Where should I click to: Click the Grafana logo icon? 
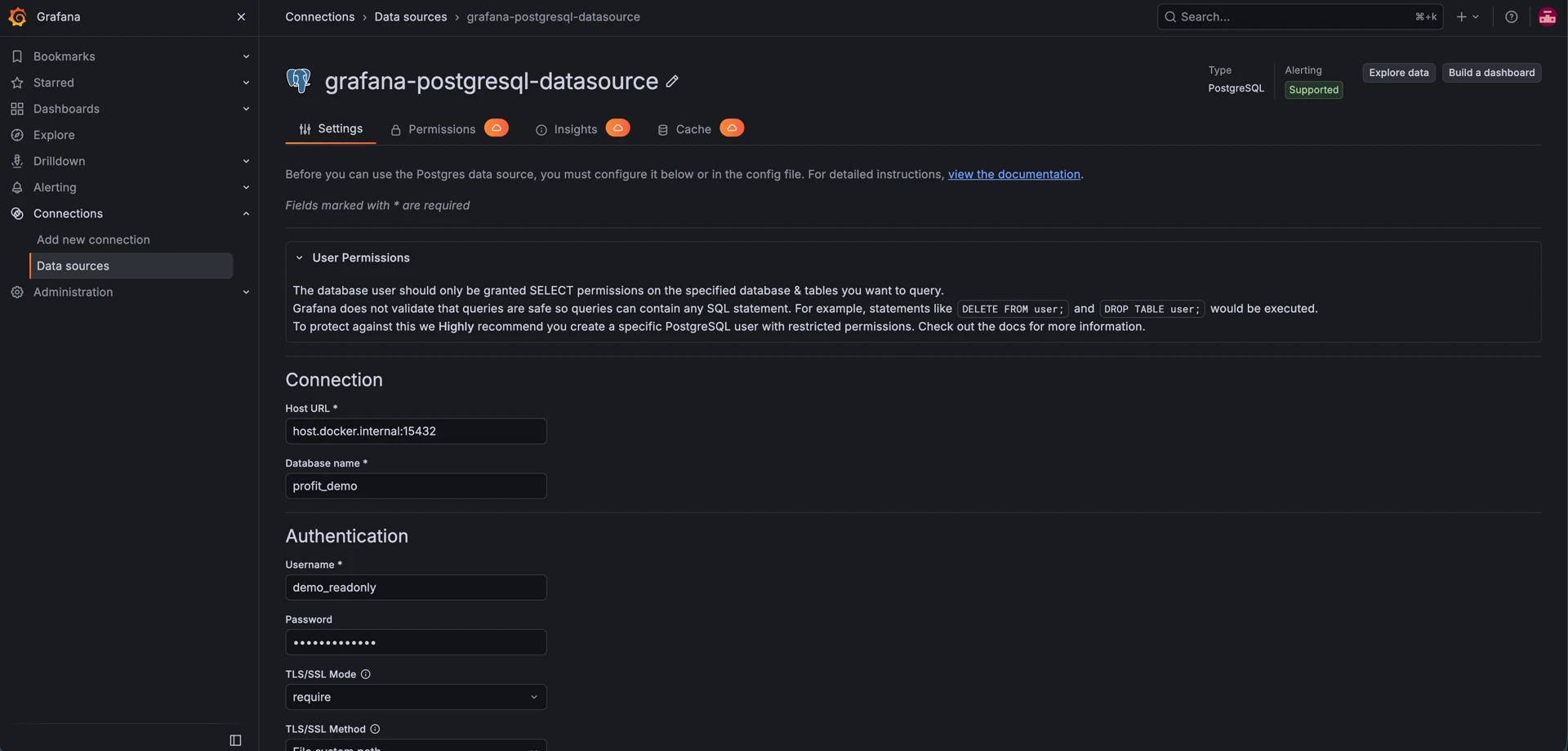tap(17, 17)
